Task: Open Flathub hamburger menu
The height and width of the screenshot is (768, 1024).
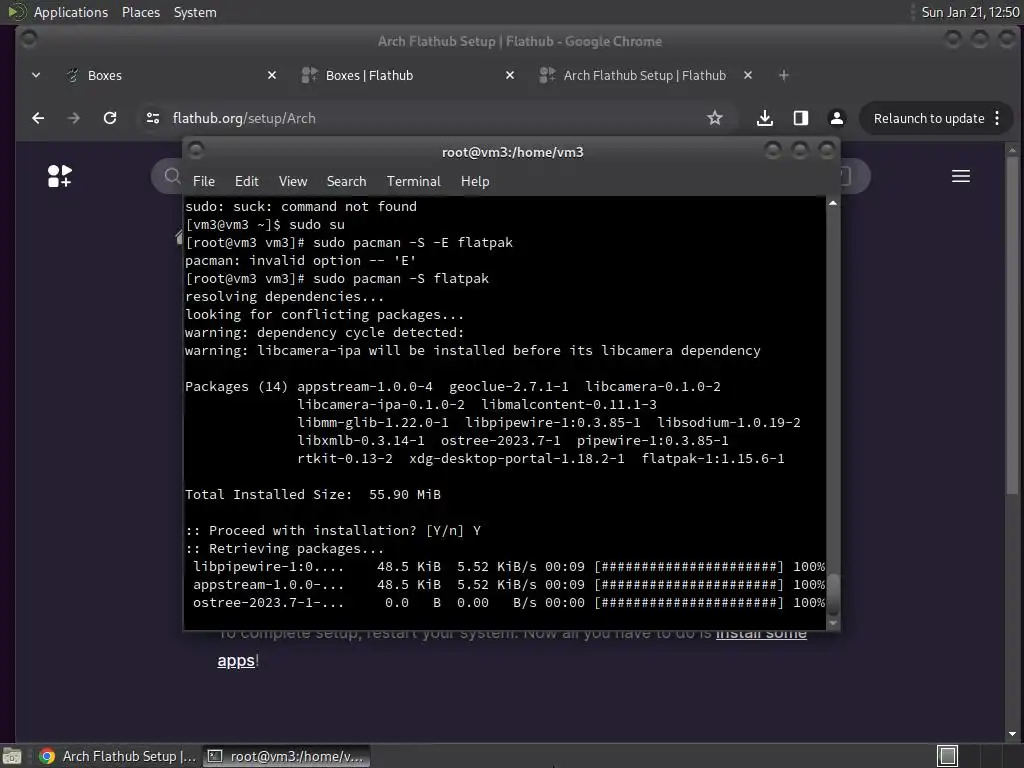Action: click(x=961, y=176)
